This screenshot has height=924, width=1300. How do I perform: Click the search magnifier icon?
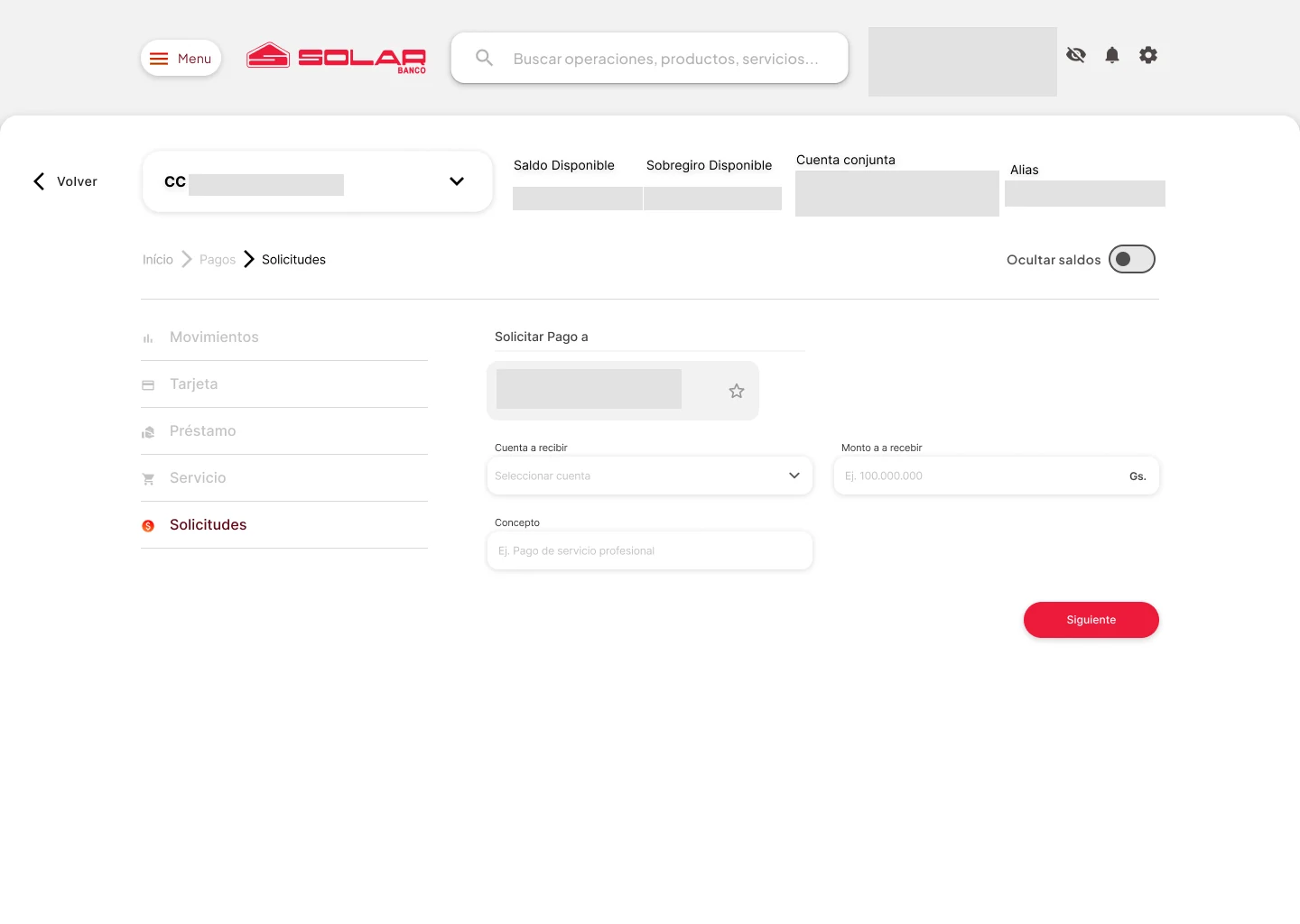[484, 59]
